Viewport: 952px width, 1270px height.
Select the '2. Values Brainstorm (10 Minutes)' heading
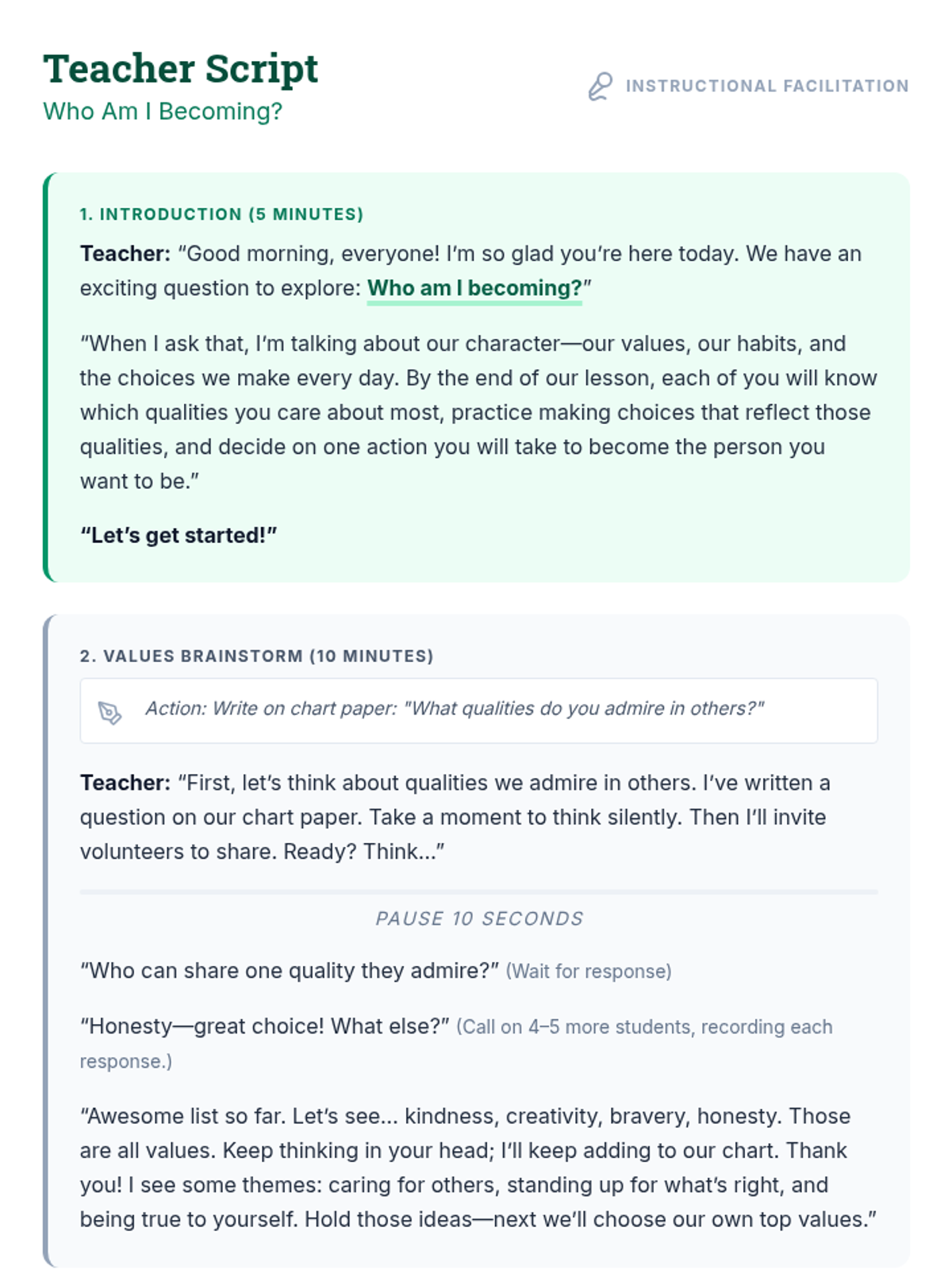tap(256, 656)
